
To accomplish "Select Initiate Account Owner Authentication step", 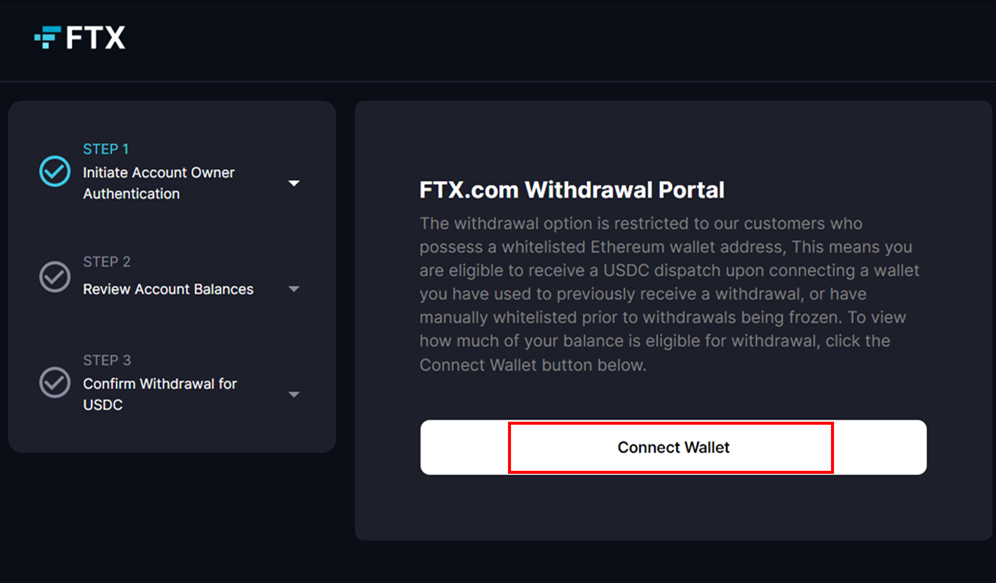I will click(159, 183).
